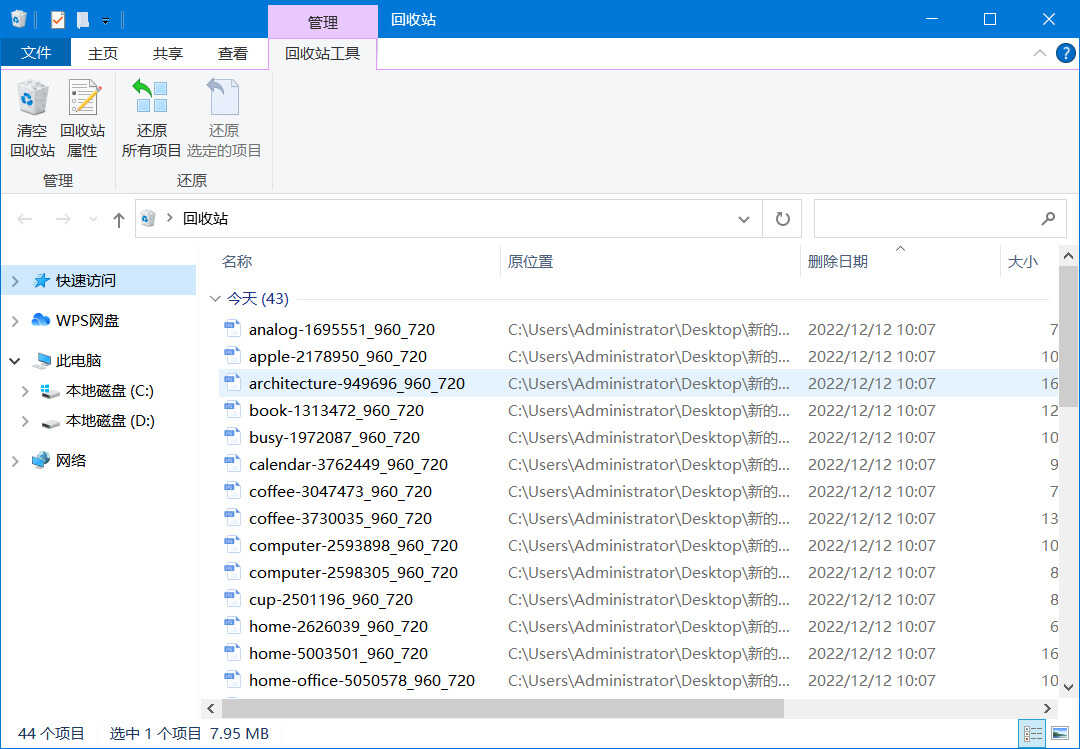
Task: Collapse the ribbon with the chevron arrow
Action: (1040, 53)
